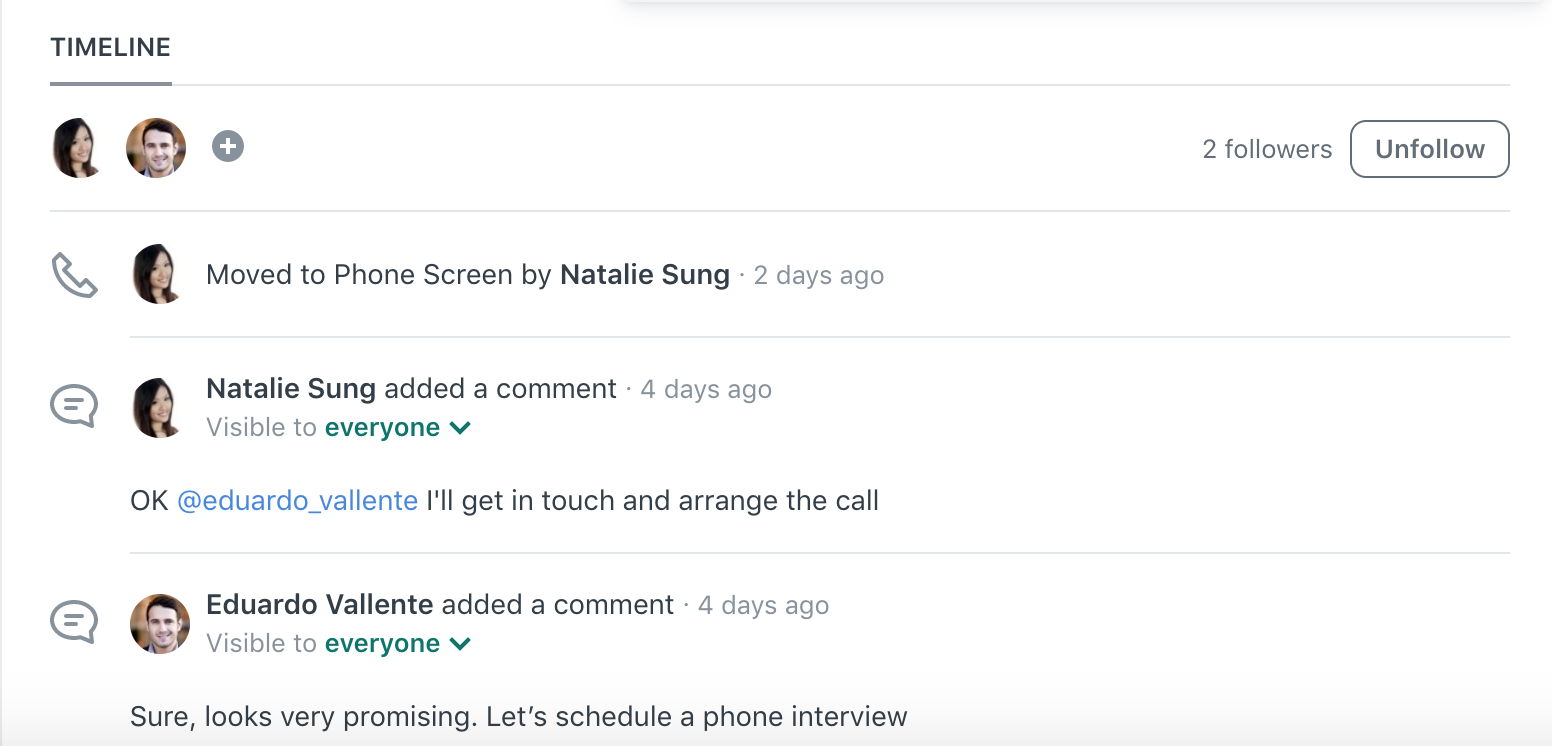This screenshot has width=1552, height=746.
Task: Click Eduardo Vallente's name on his comment
Action: tap(320, 605)
